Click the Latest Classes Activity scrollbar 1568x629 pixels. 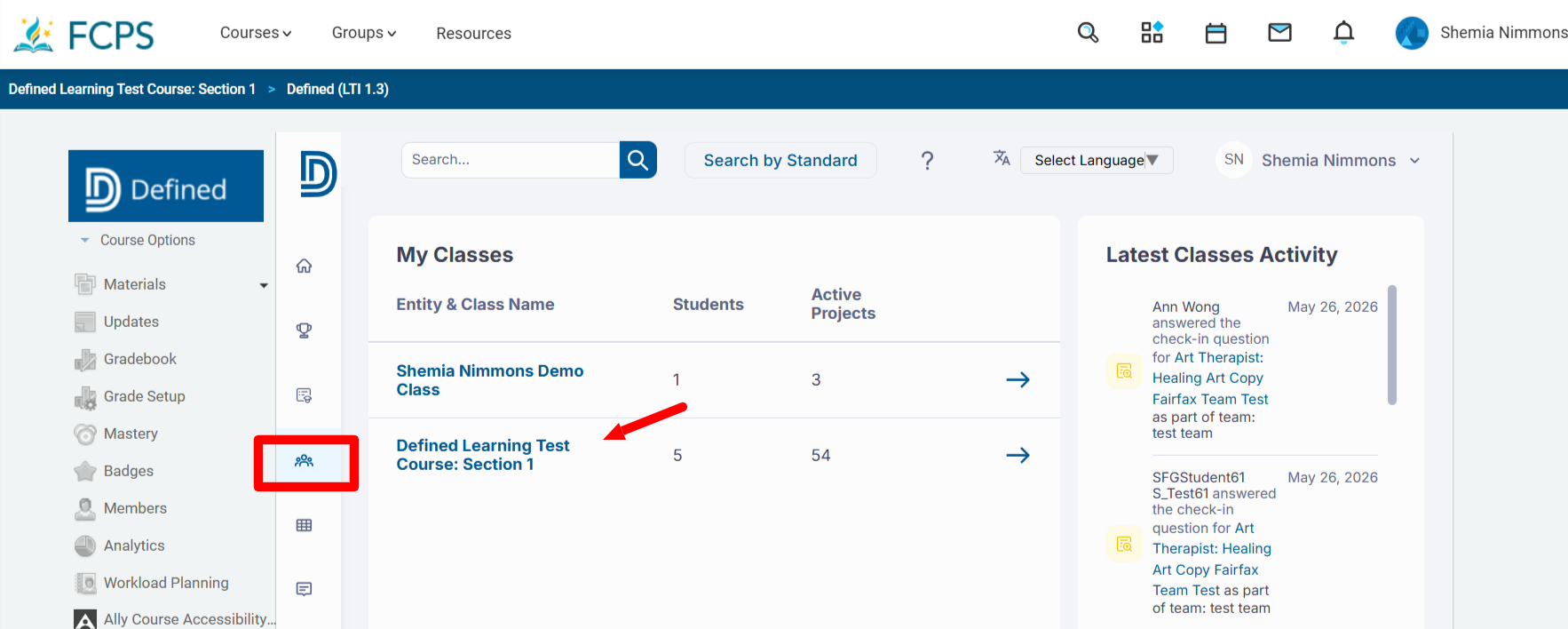click(x=1391, y=345)
